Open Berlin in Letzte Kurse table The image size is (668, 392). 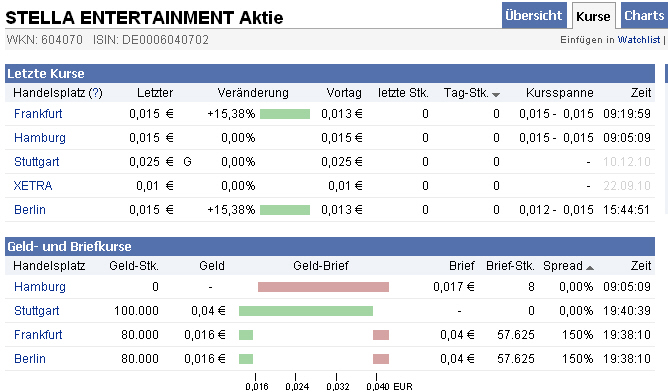(30, 210)
